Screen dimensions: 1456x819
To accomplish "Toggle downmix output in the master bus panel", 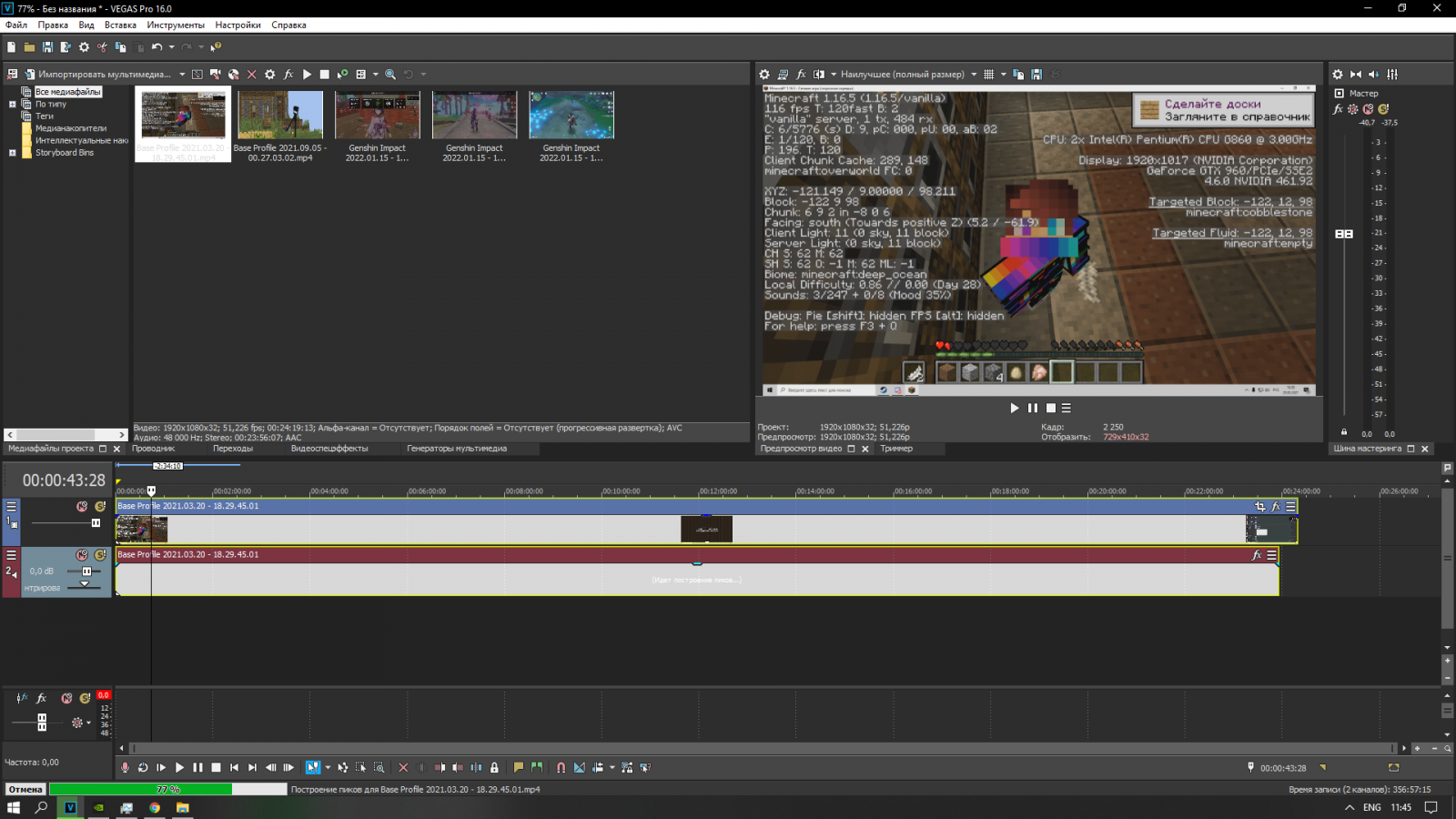I will pyautogui.click(x=1356, y=75).
